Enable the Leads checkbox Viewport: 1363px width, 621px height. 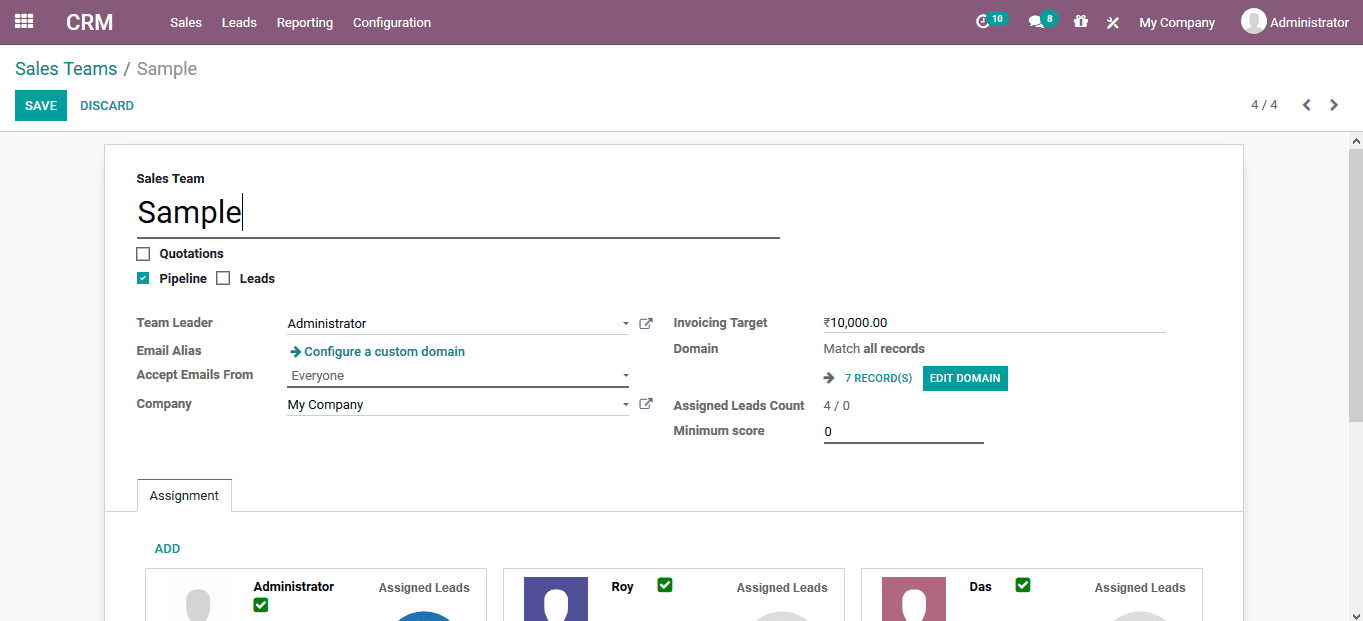[222, 277]
